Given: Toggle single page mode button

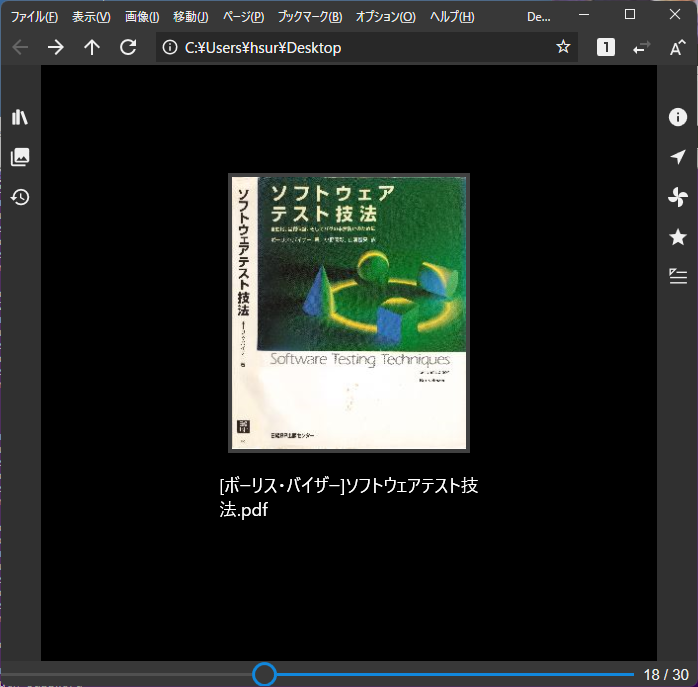Looking at the screenshot, I should (606, 47).
